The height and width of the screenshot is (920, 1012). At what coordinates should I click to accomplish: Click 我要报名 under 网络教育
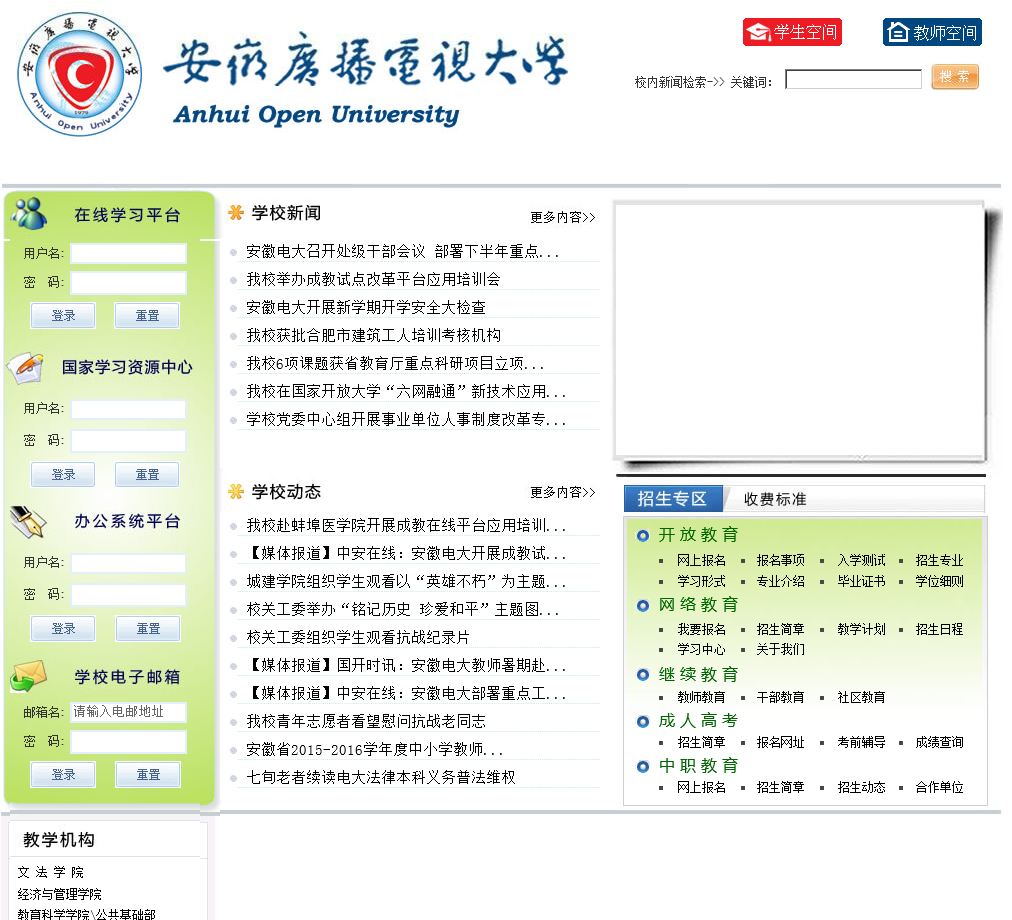(x=701, y=629)
